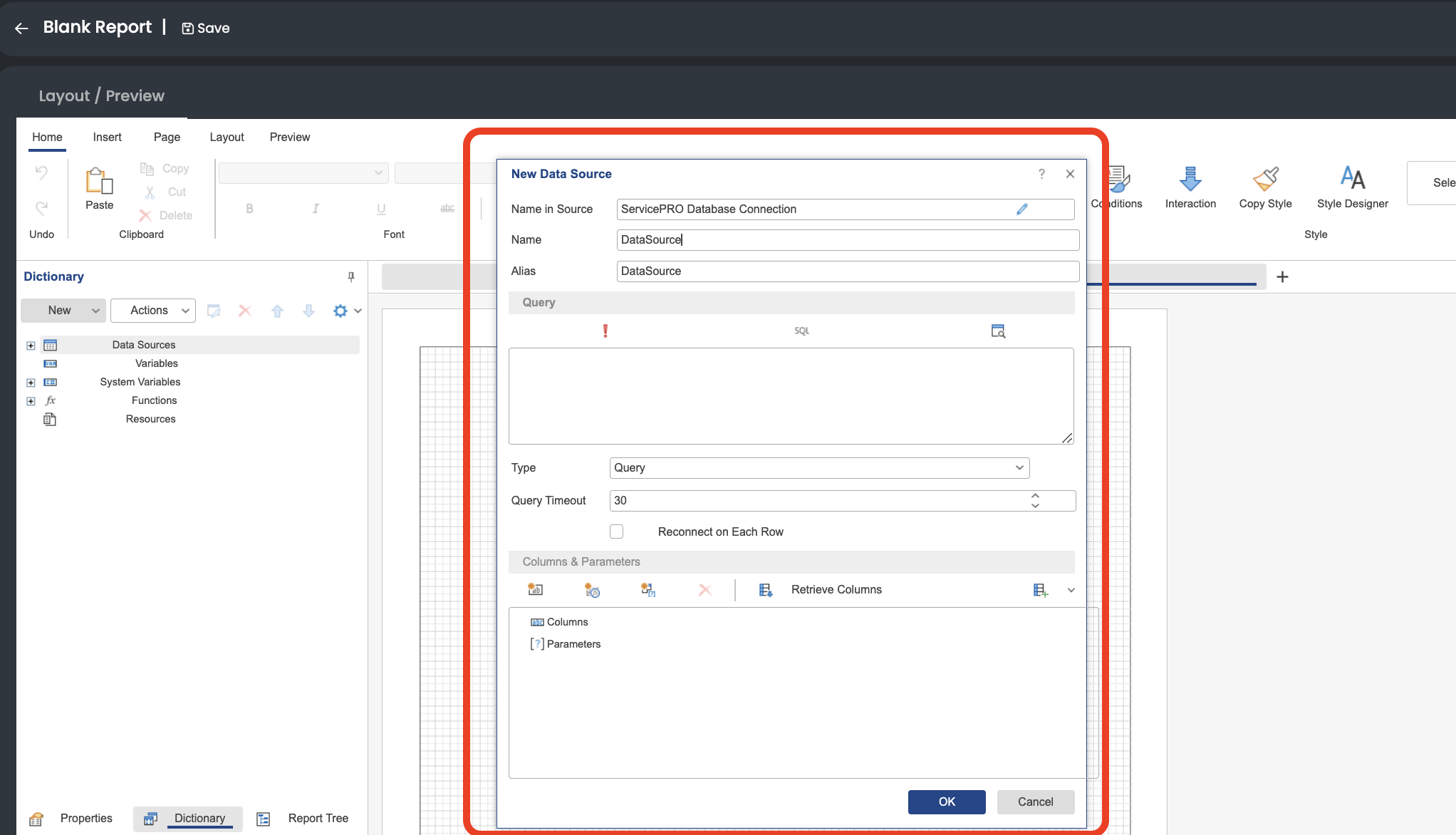Click the table/grid preview icon in Query
Viewport: 1456px width, 835px height.
(997, 330)
